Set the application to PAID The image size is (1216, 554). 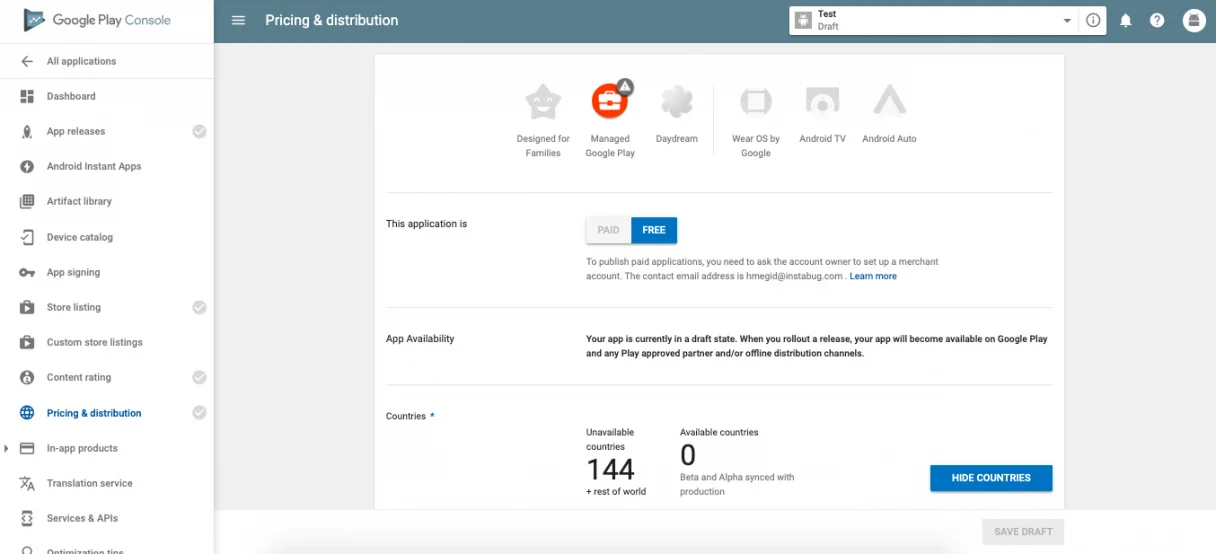(608, 230)
